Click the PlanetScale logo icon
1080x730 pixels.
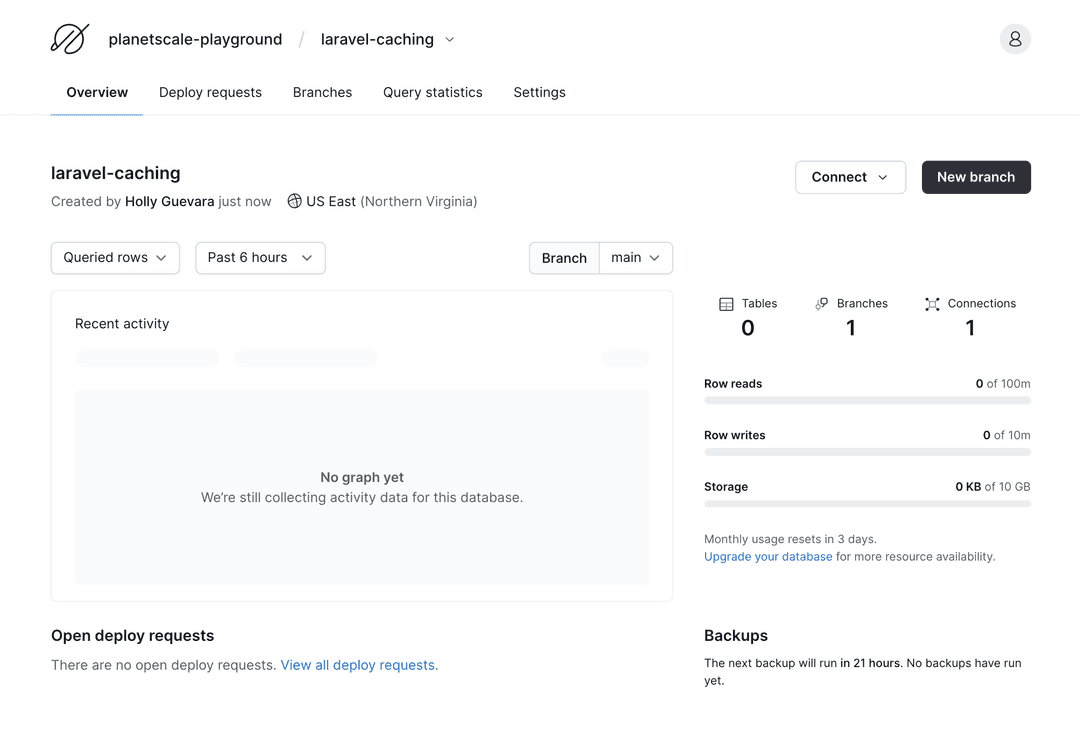click(70, 39)
